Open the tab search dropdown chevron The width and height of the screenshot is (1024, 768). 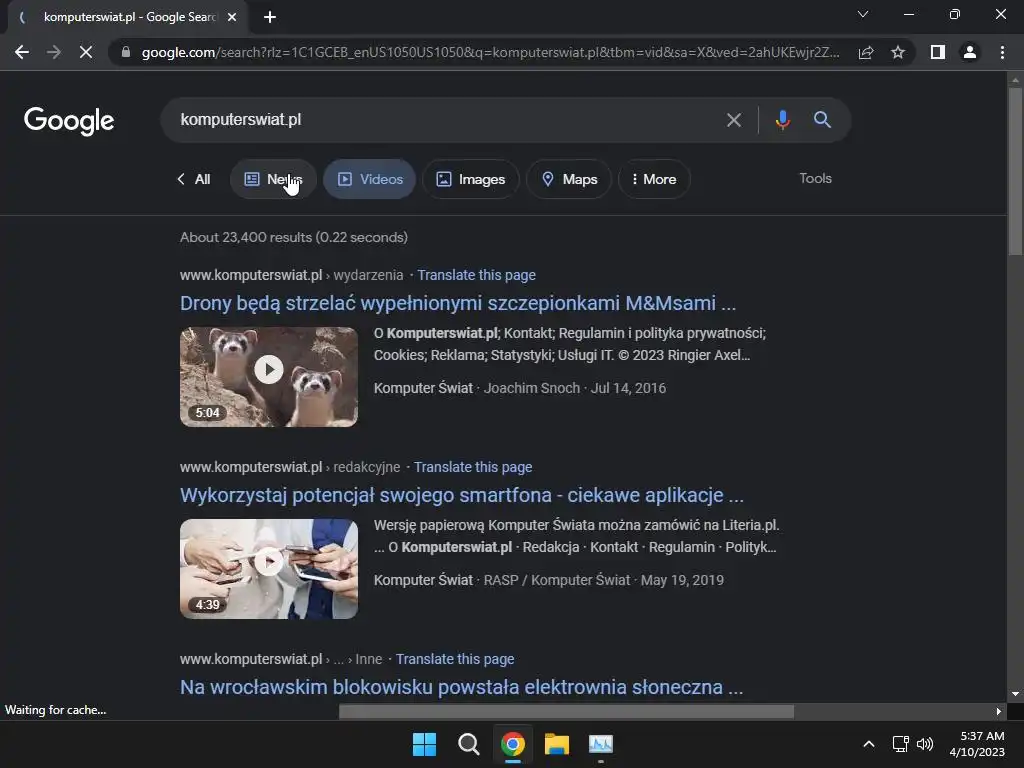coord(863,14)
